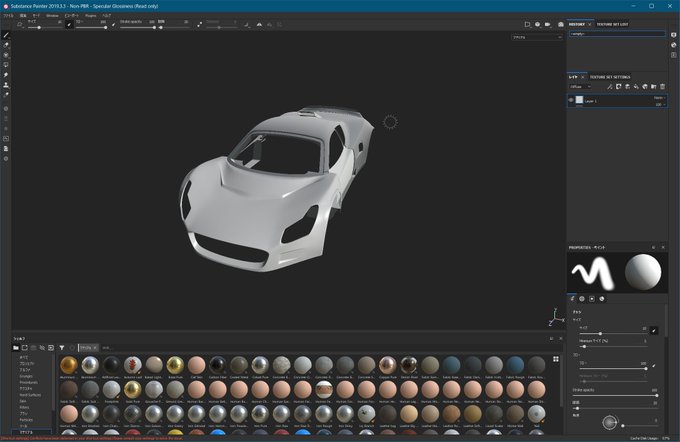Open the viewport channel dropdown at top right
This screenshot has width=680, height=442.
[537, 38]
